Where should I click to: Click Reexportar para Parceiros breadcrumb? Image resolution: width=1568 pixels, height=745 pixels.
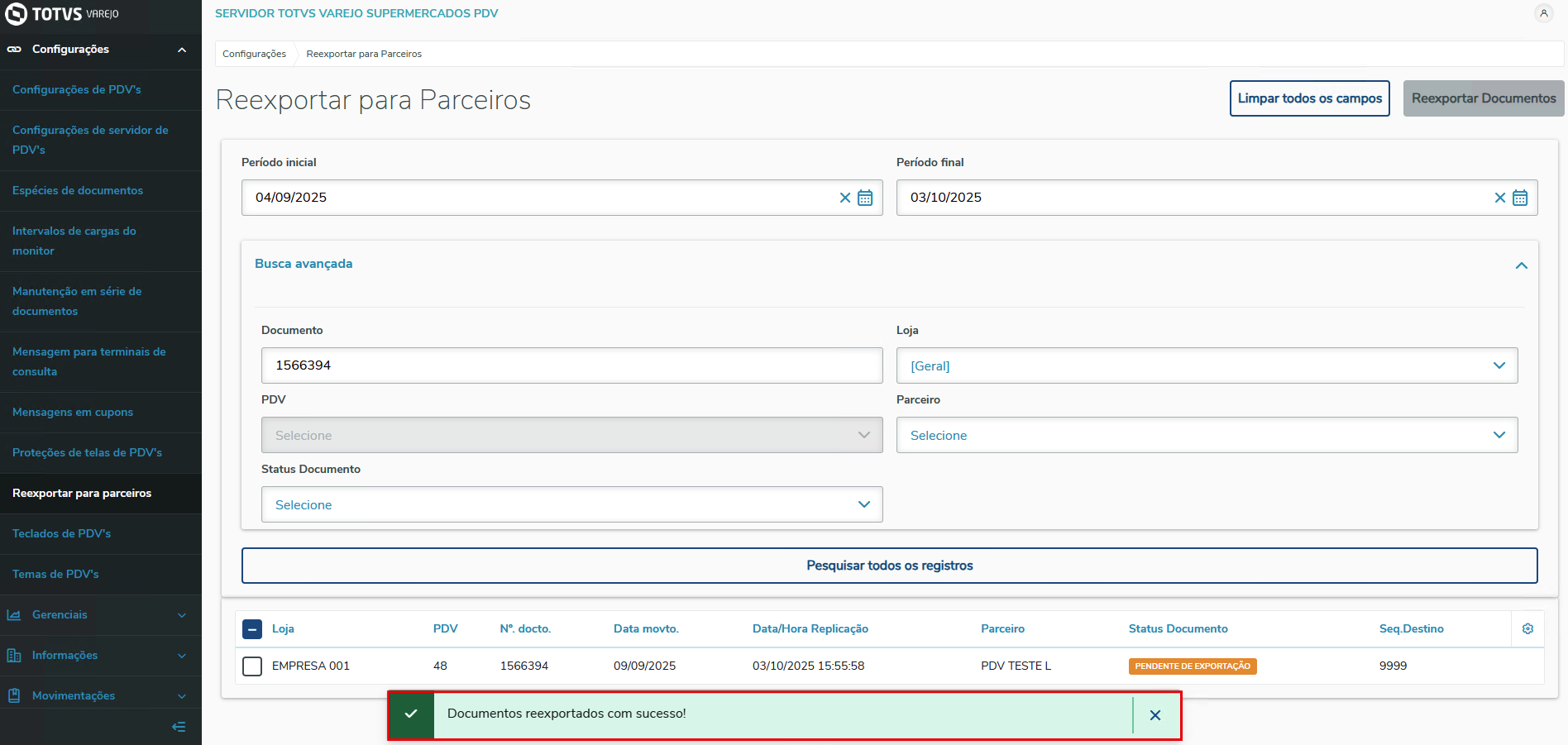point(364,54)
